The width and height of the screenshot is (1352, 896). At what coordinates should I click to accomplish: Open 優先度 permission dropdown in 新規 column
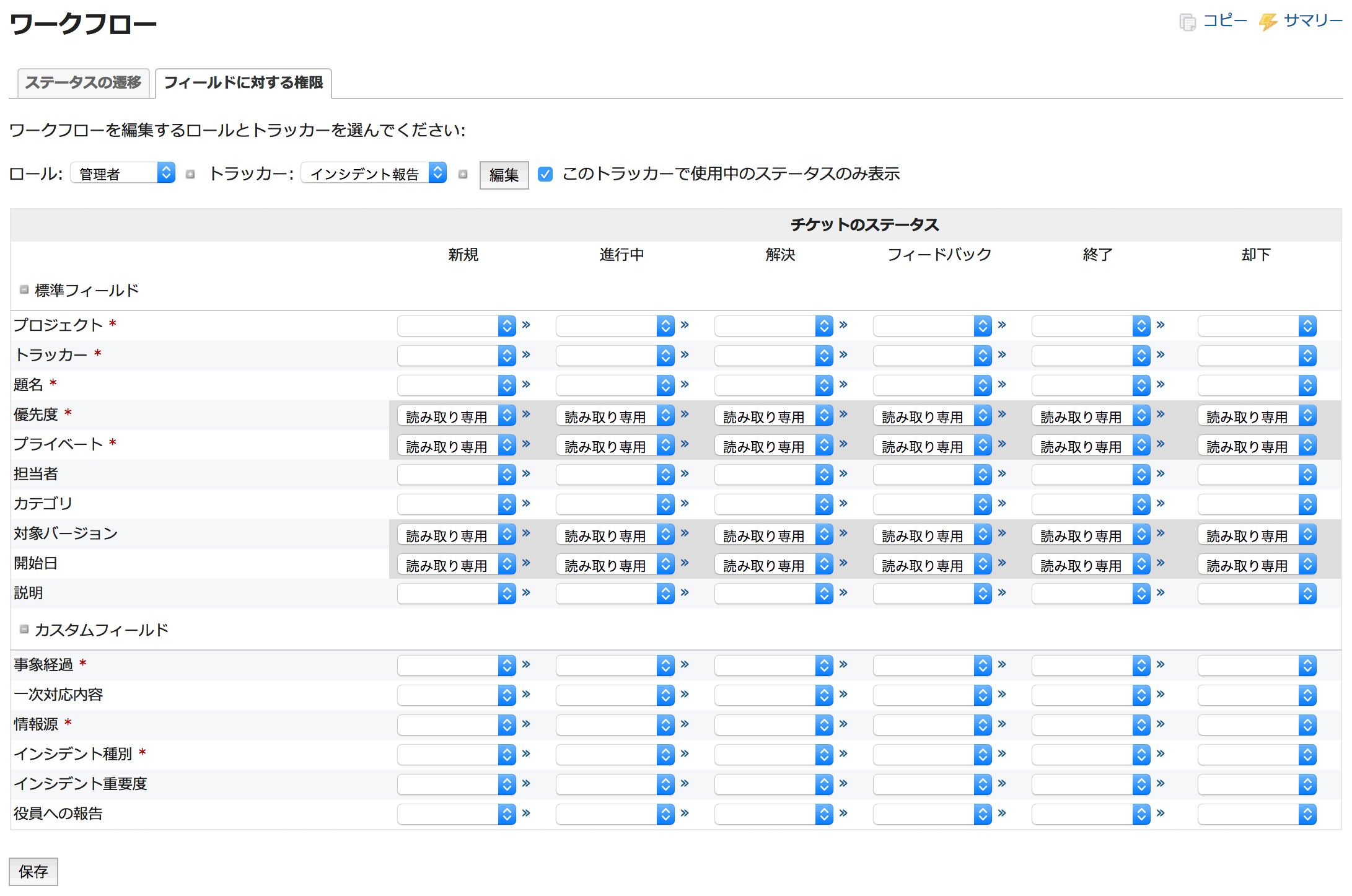457,416
